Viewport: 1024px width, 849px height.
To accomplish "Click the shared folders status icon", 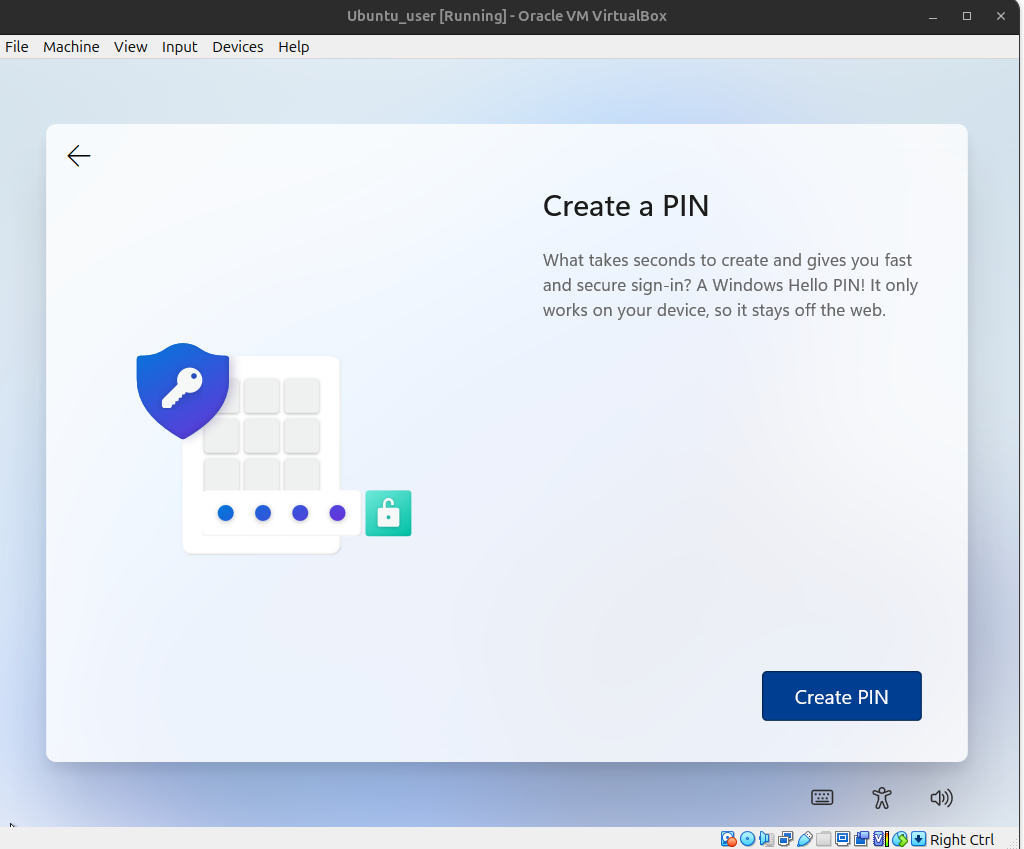I will click(x=824, y=839).
